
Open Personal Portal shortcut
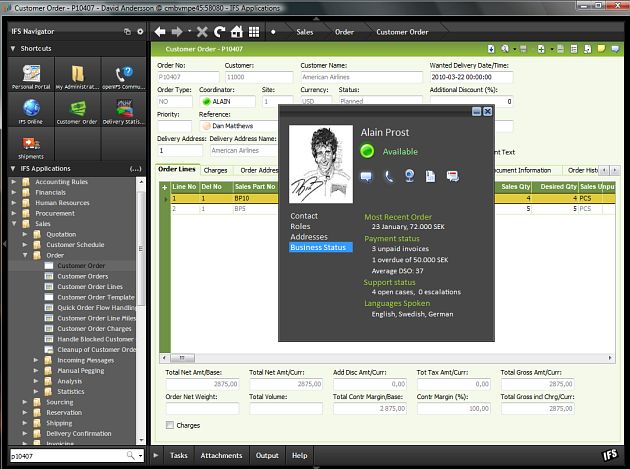[31, 76]
